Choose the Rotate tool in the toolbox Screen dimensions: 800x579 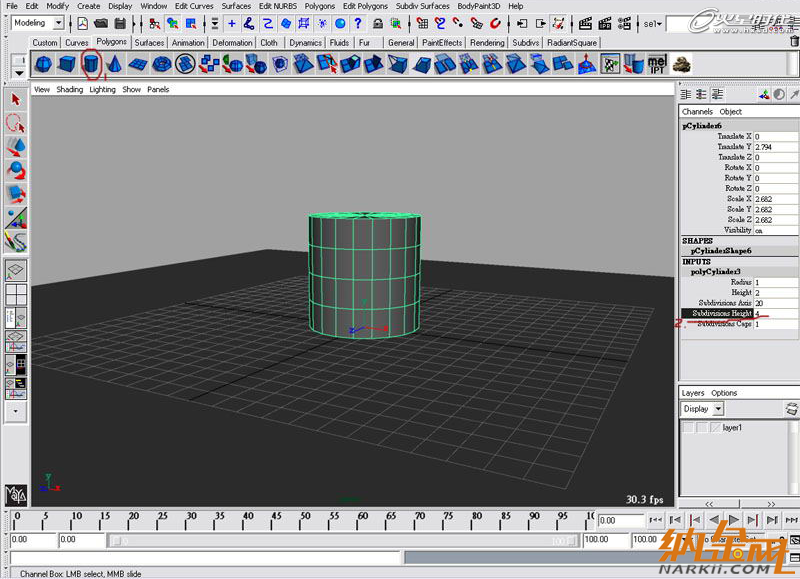point(15,169)
